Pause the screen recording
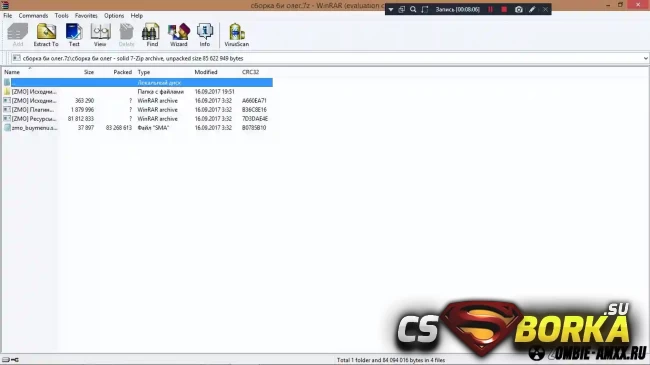Screen dimensions: 650x365 [x=490, y=9]
